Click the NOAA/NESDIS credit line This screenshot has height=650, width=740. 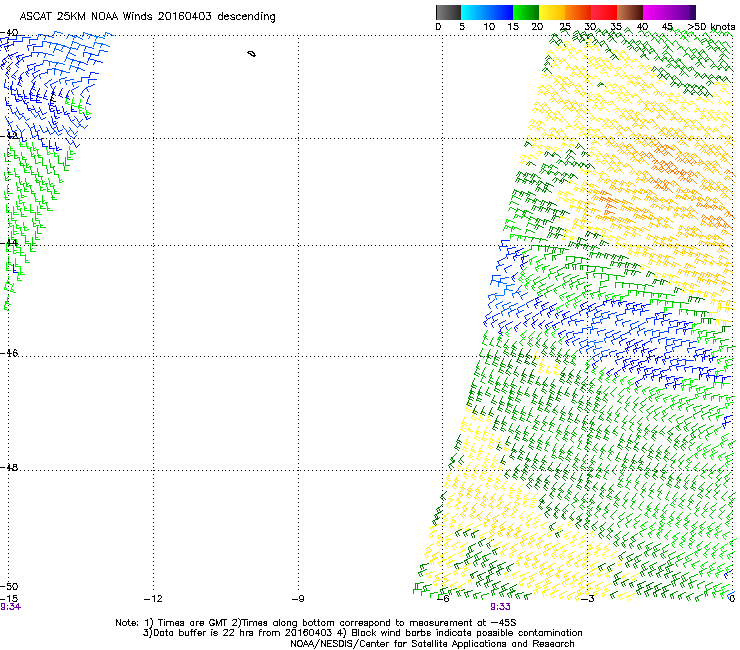tap(432, 644)
